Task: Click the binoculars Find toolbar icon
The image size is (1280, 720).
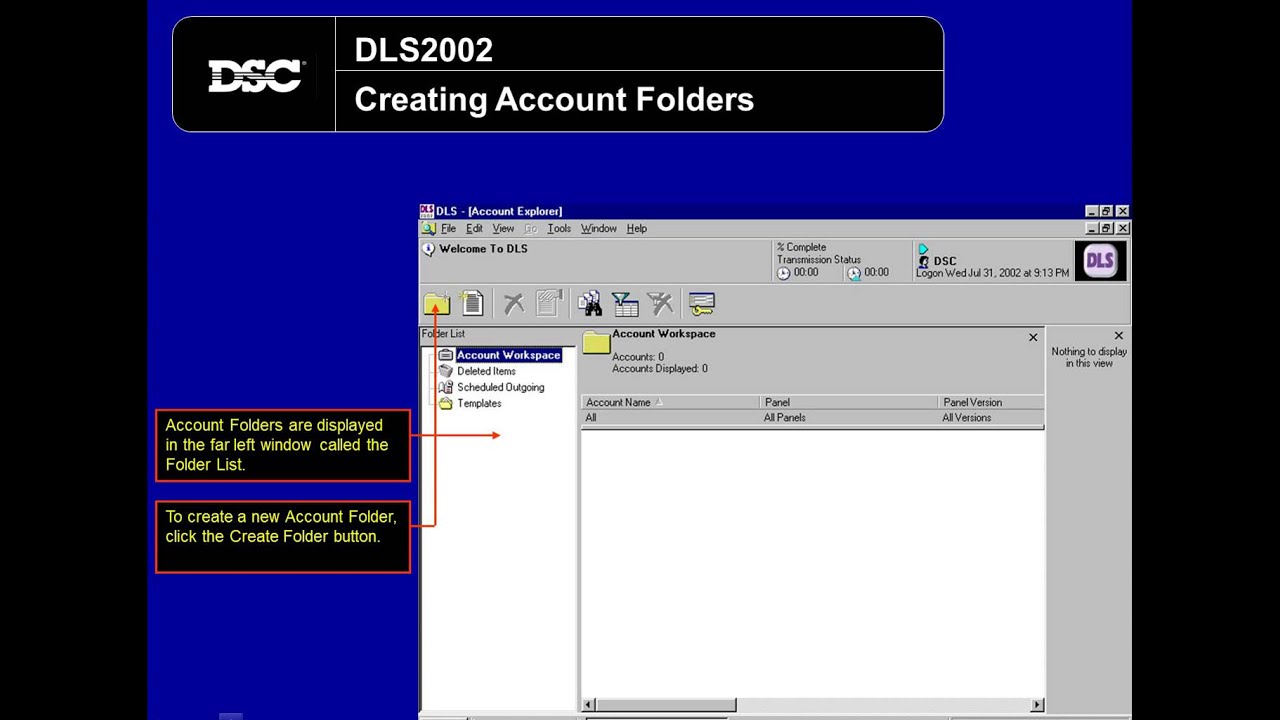Action: click(x=590, y=303)
